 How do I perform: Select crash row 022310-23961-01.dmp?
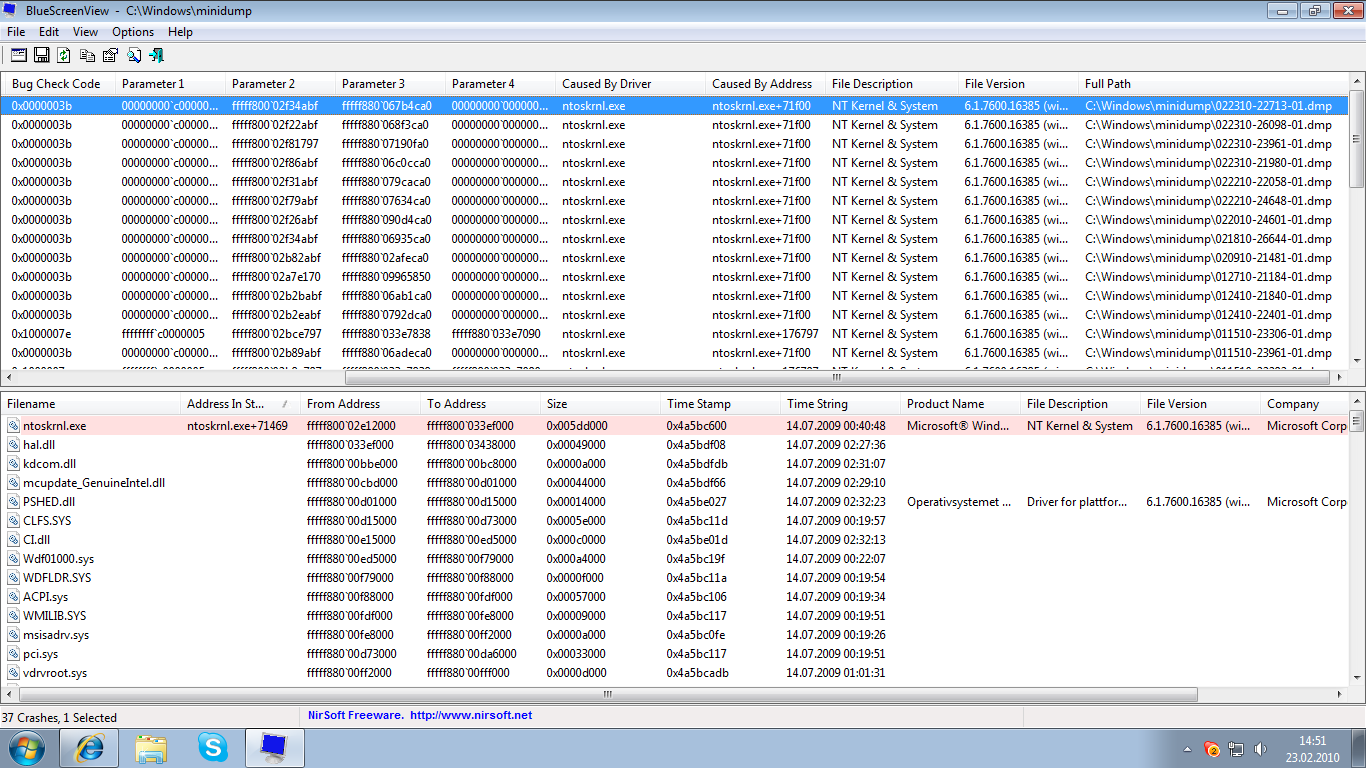tap(675, 144)
